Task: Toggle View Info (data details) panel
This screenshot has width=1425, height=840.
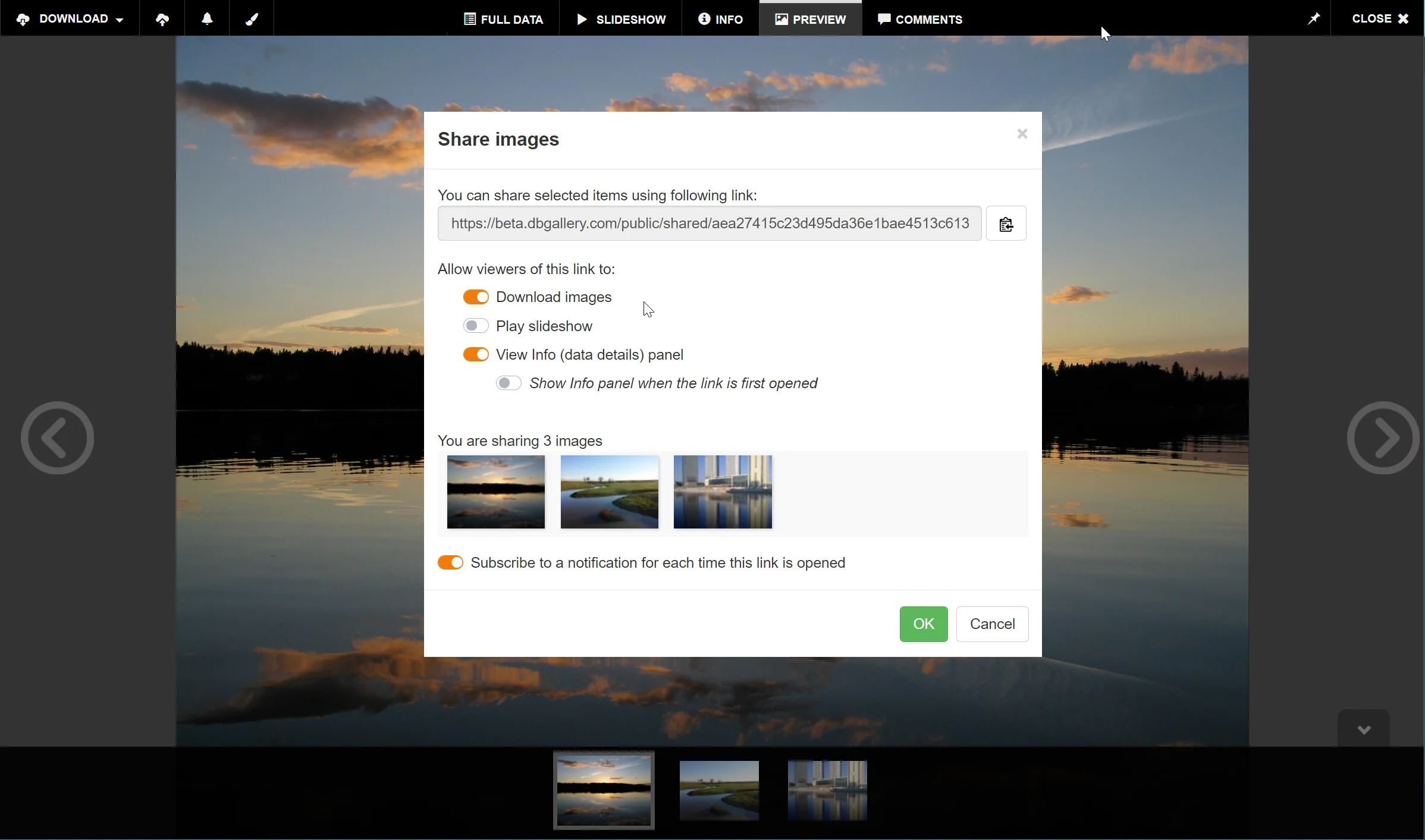Action: 476,354
